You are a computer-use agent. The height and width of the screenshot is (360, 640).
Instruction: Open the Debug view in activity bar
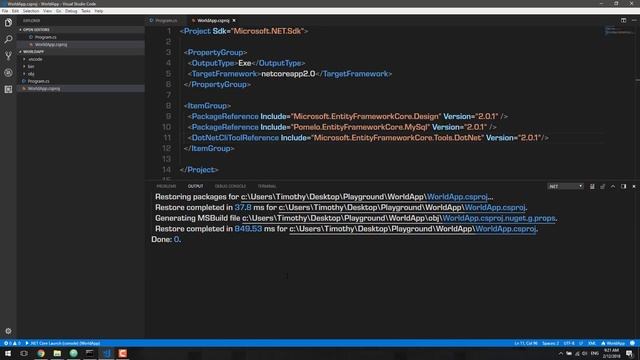point(8,72)
